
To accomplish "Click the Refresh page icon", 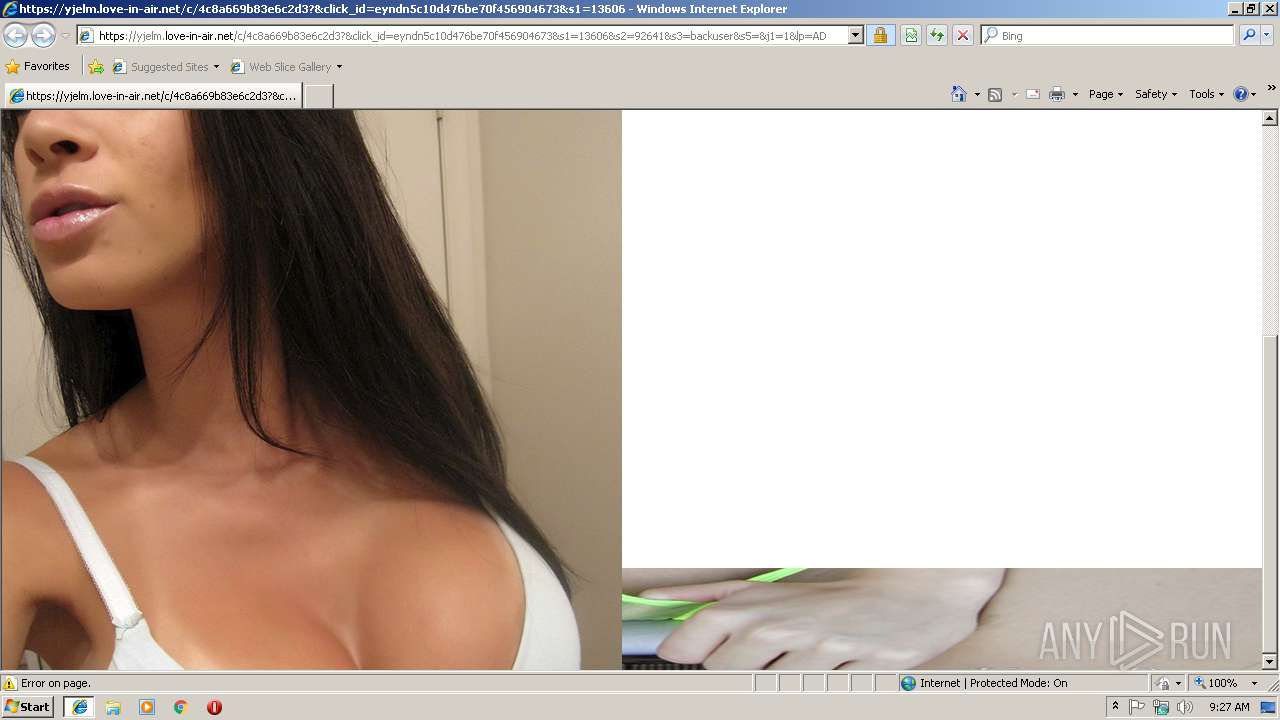I will [937, 36].
